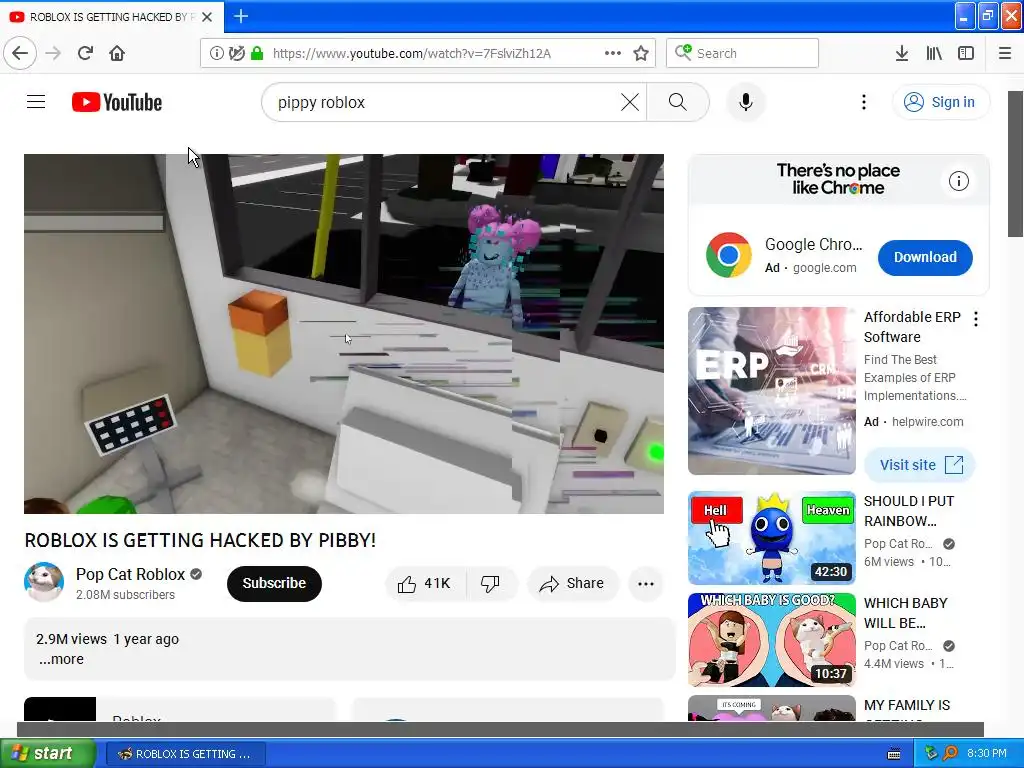1024x768 pixels.
Task: Click the on-screen keyboard tray icon
Action: (x=894, y=754)
